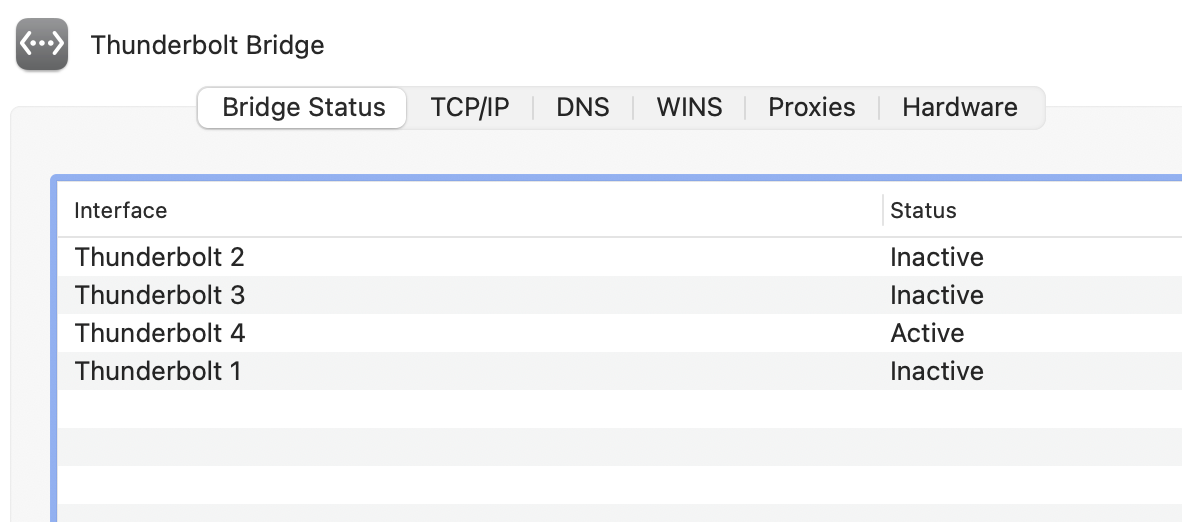Click the Inactive status for Thunderbolt 2

click(x=937, y=257)
